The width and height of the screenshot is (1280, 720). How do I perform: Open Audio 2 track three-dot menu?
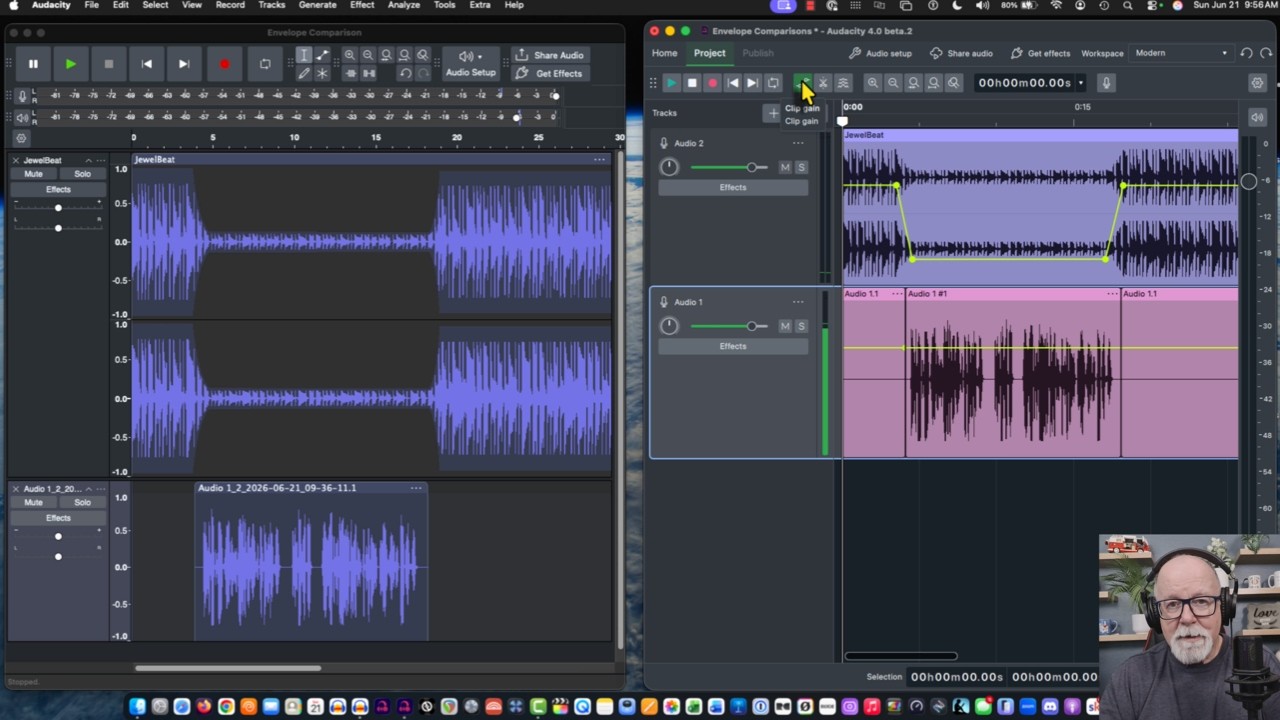point(798,143)
